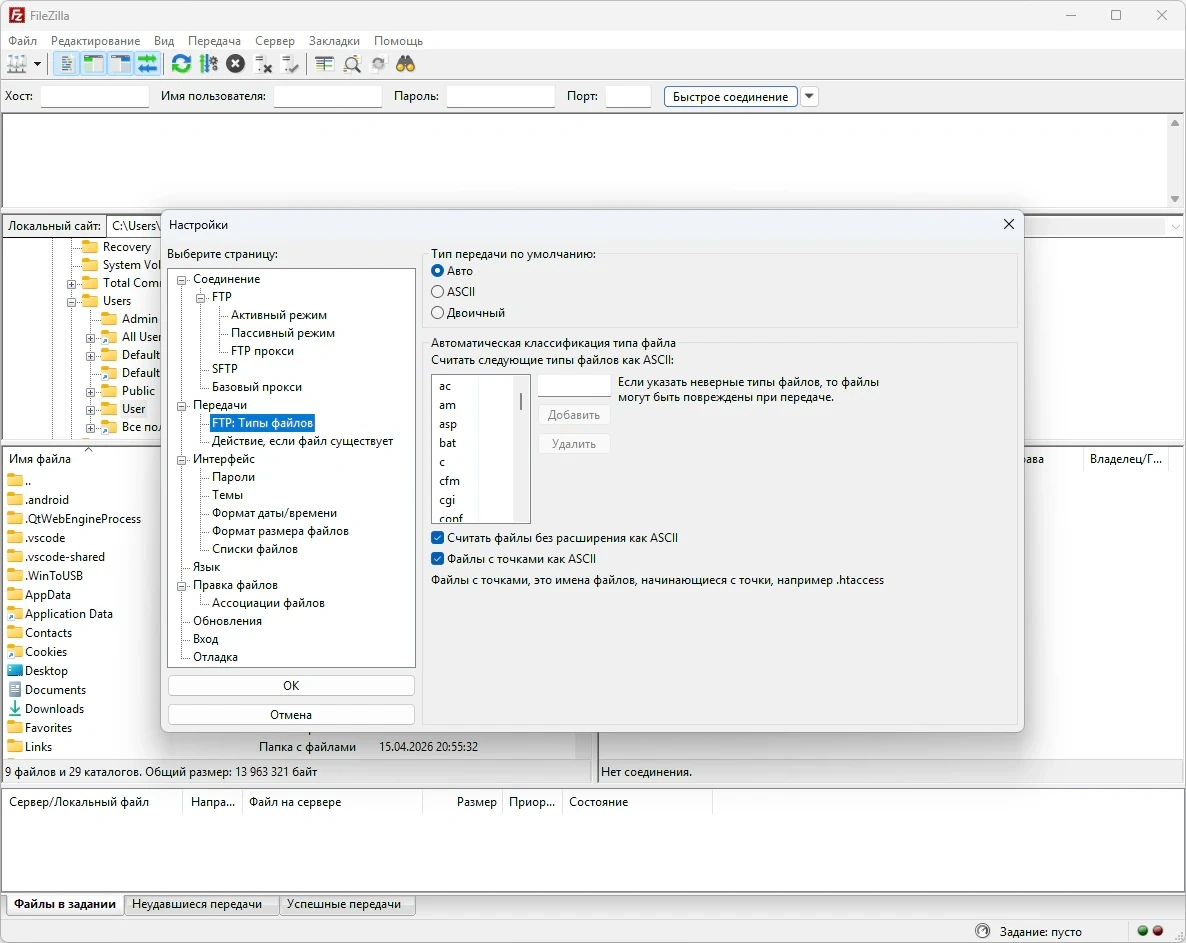Collapse the Правка файлов tree node
Image resolution: width=1186 pixels, height=943 pixels.
(x=182, y=586)
